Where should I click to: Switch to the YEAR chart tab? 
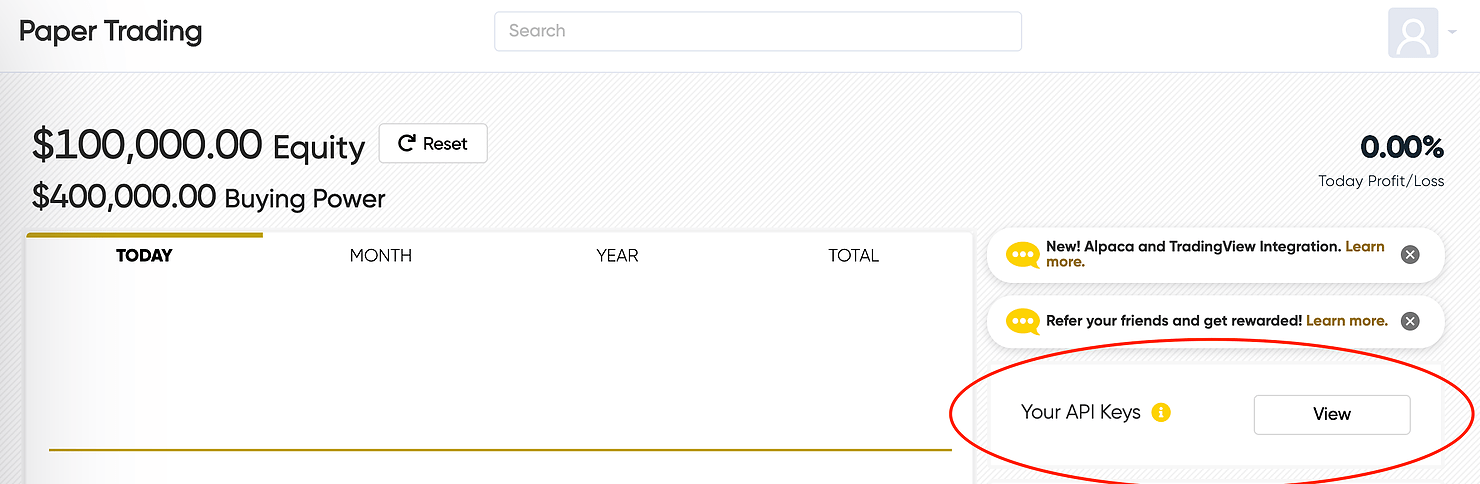click(x=617, y=255)
